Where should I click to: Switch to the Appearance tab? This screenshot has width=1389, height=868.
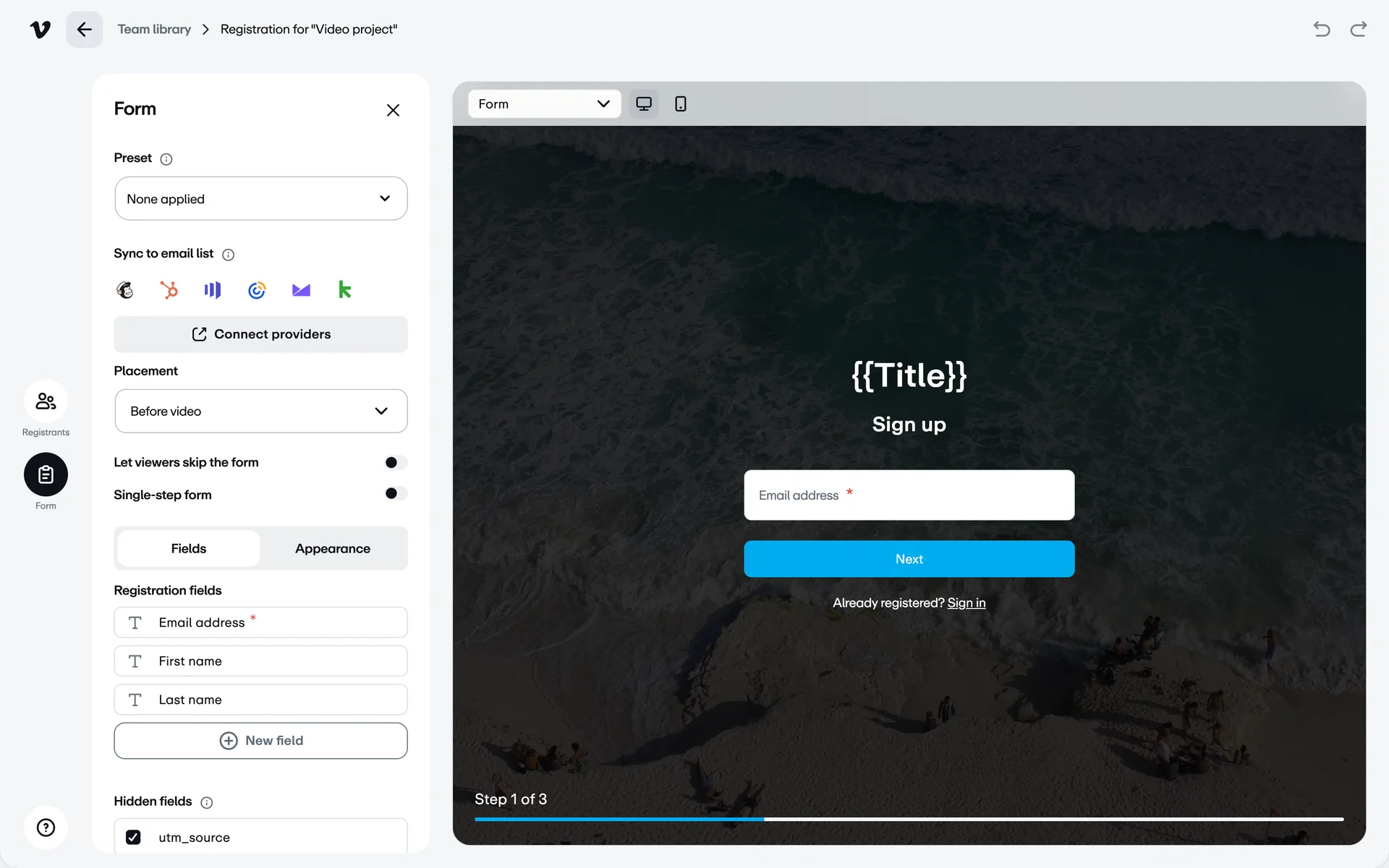click(333, 548)
